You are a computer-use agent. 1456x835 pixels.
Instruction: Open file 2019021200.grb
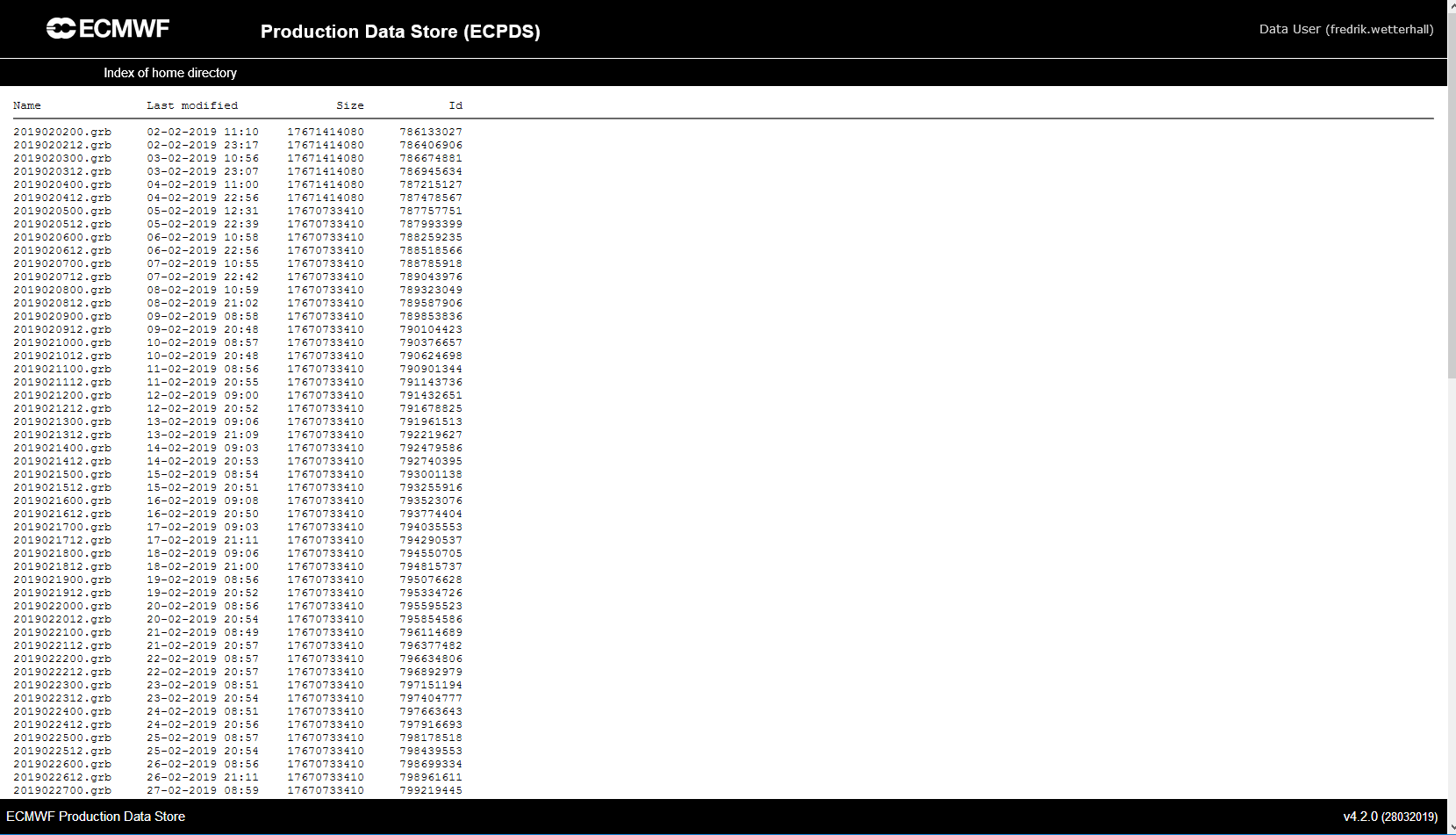coord(62,395)
